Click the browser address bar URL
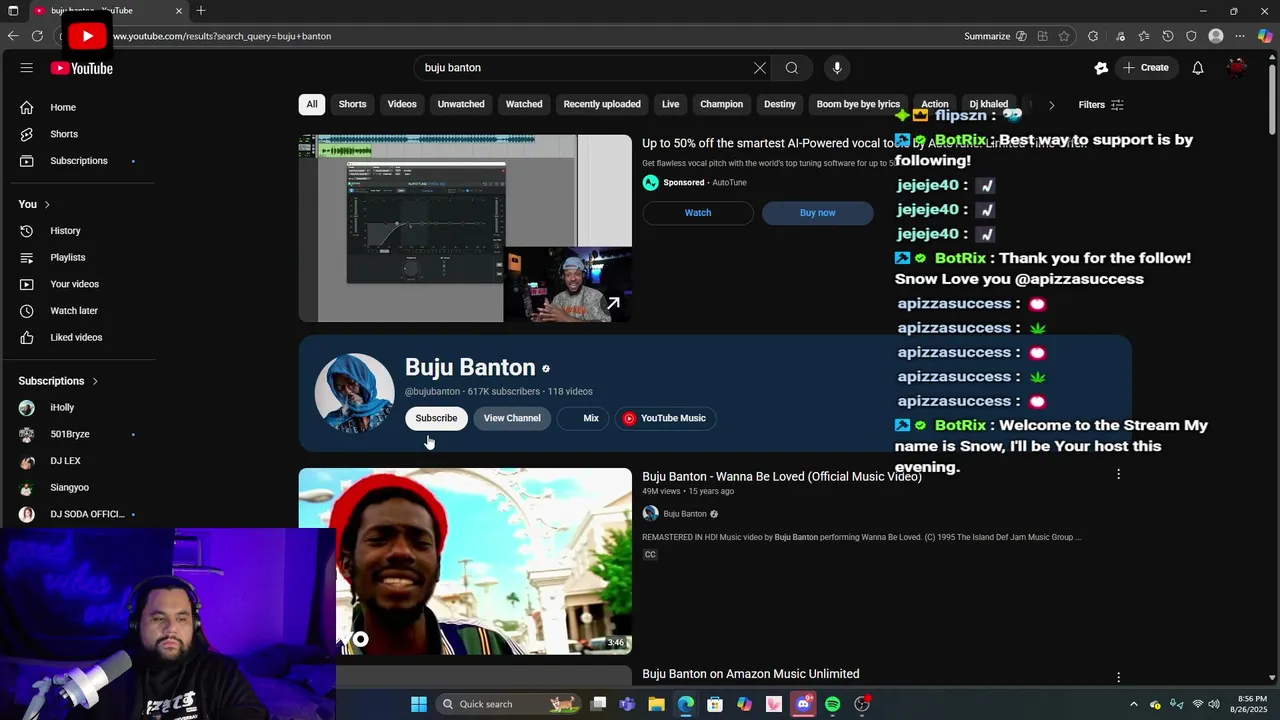Viewport: 1280px width, 720px height. coord(222,36)
